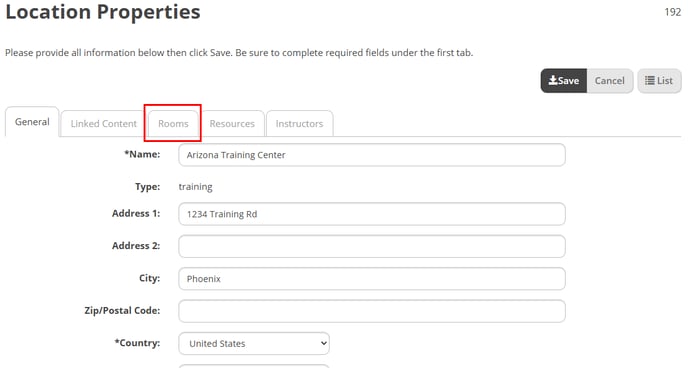Click the Name field containing Arizona Training Center

(x=372, y=155)
